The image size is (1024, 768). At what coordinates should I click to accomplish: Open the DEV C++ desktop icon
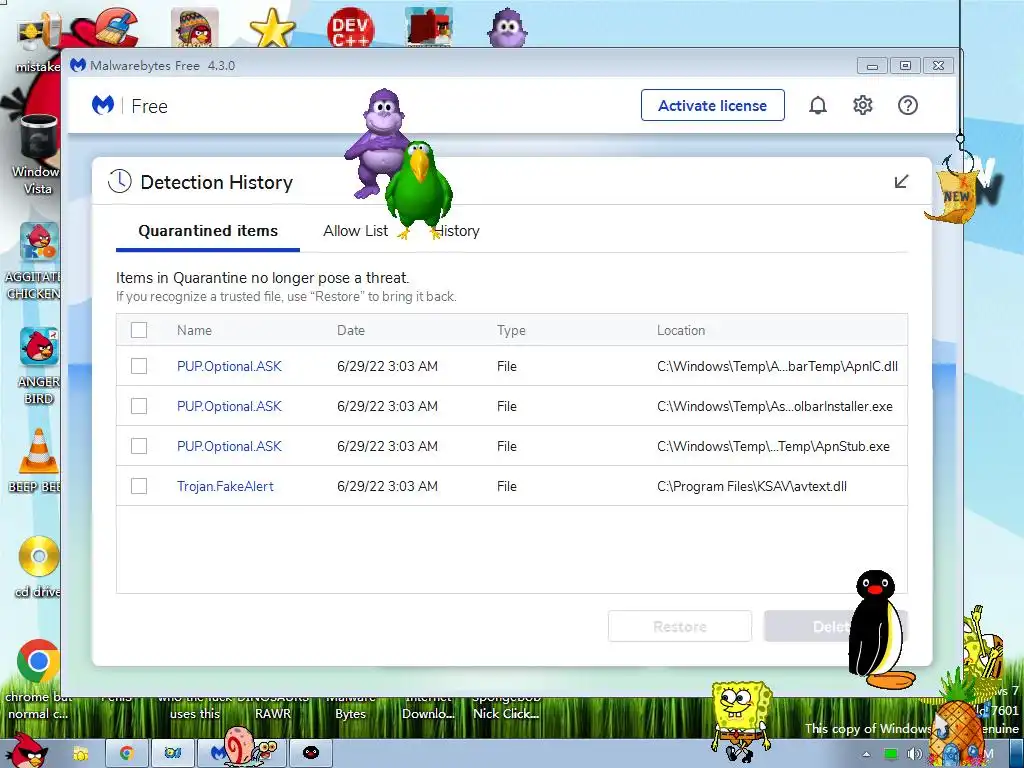[x=350, y=27]
